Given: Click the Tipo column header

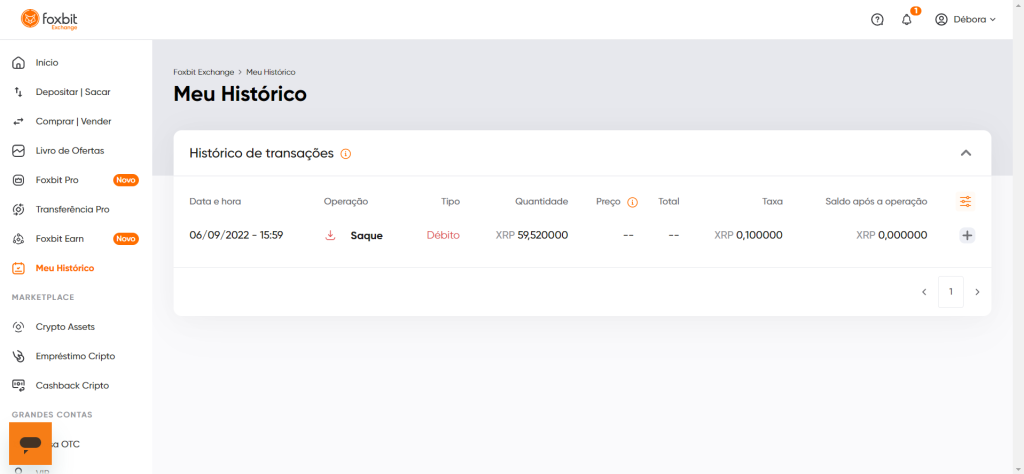Looking at the screenshot, I should coord(449,202).
